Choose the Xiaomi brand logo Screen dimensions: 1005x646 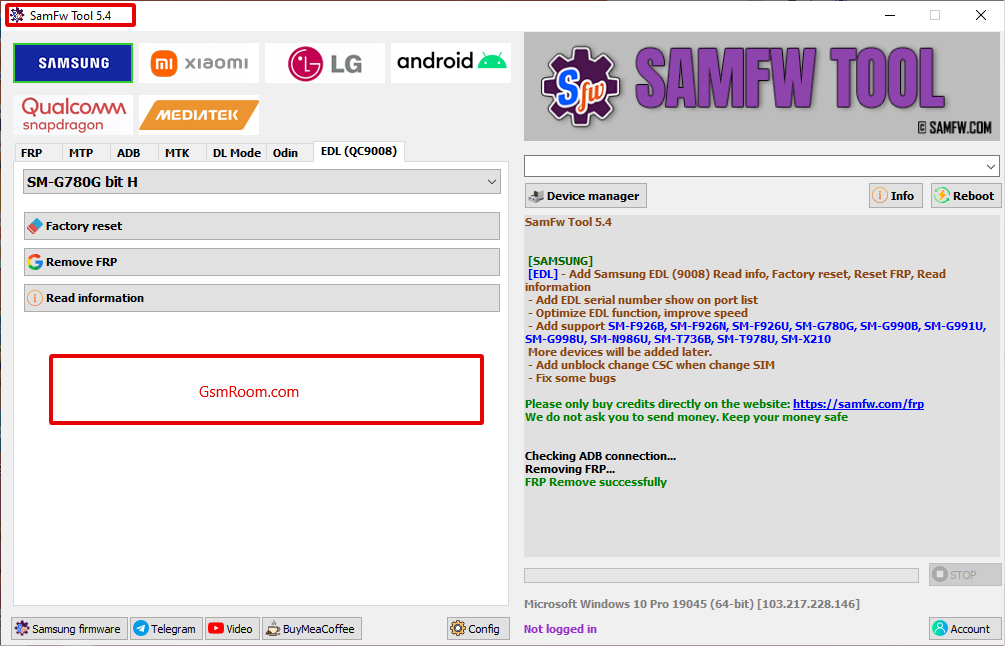(199, 63)
